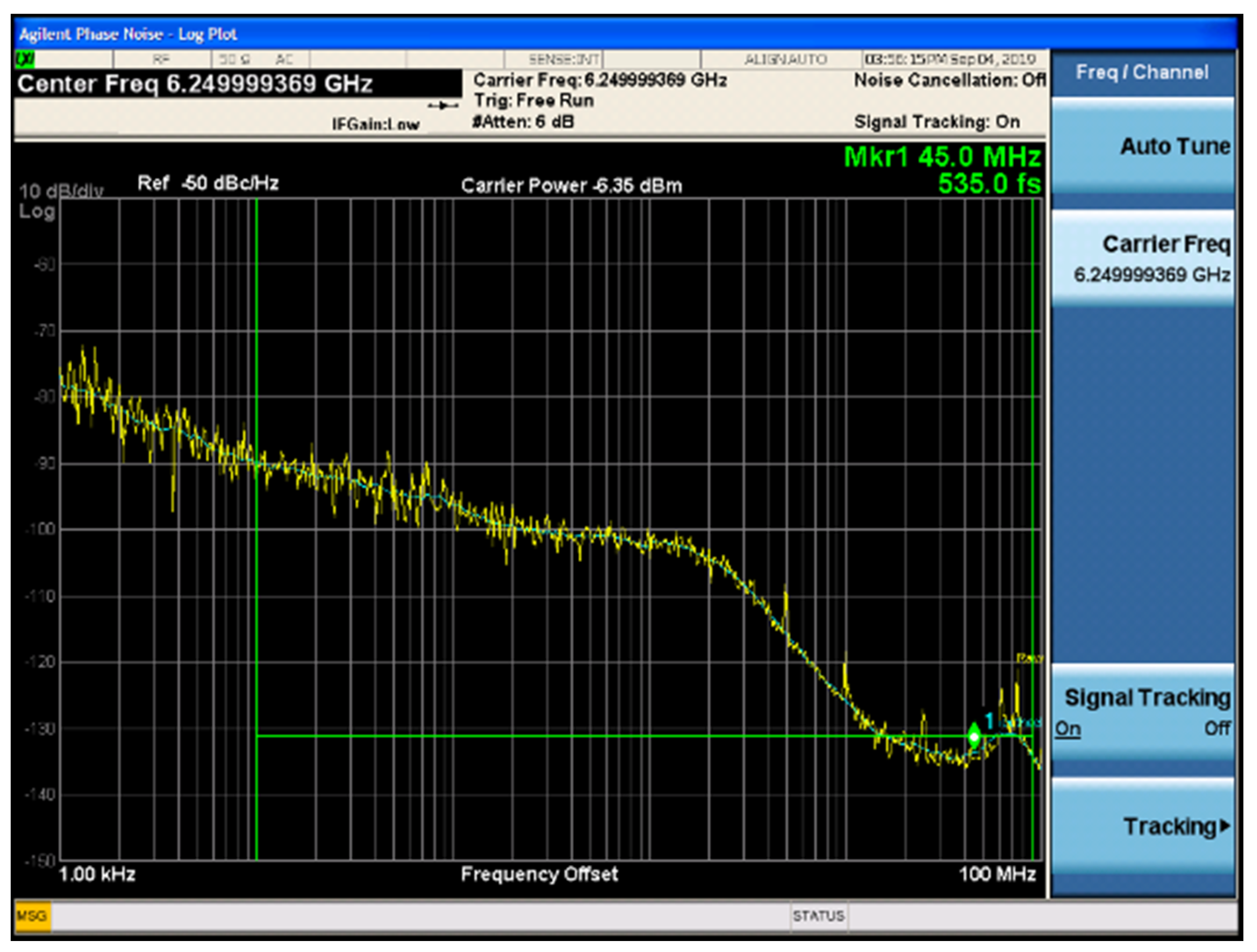Click the RF input status cell
Image resolution: width=1257 pixels, height=952 pixels.
point(161,59)
